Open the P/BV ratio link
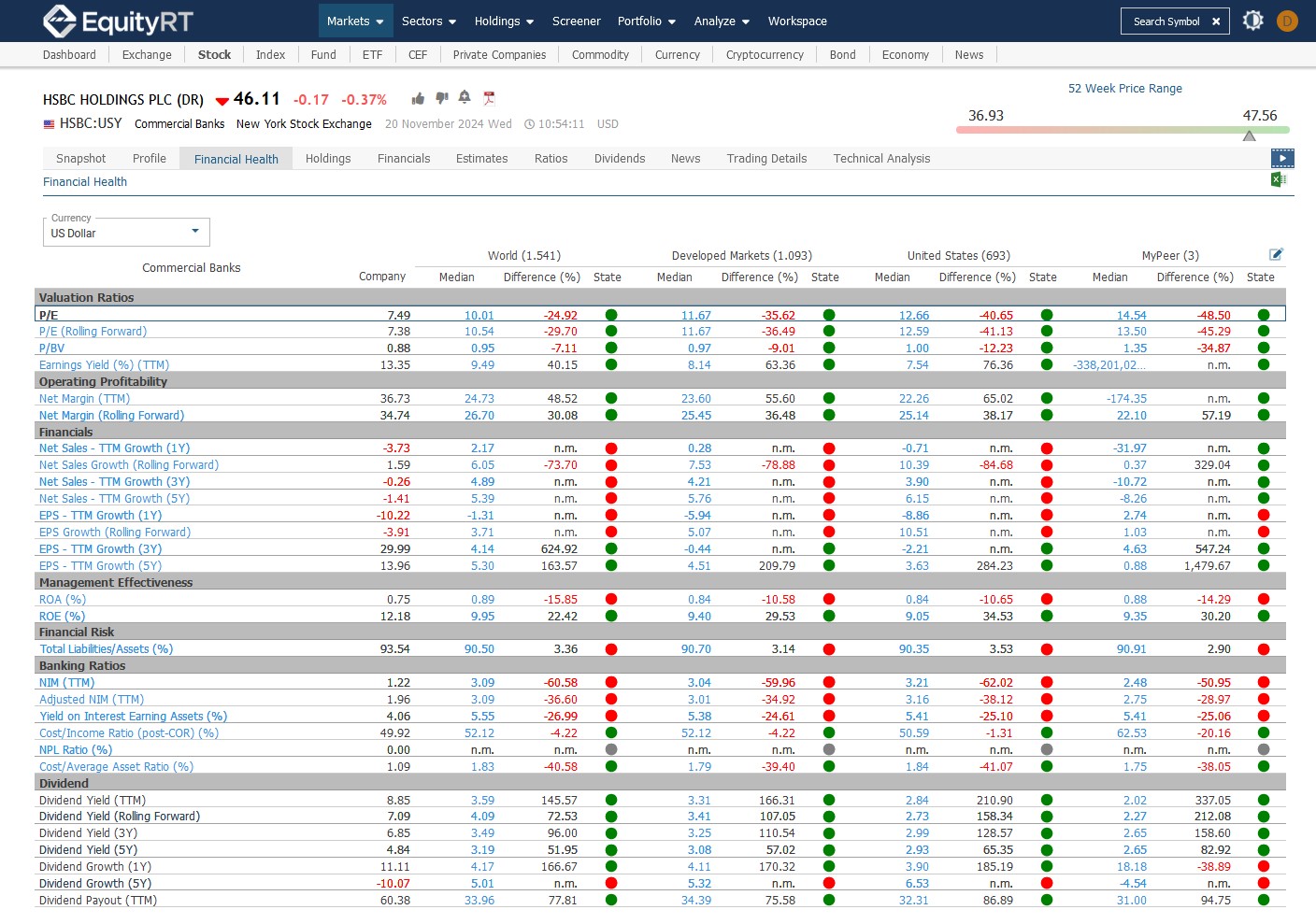This screenshot has height=924, width=1316. (51, 348)
